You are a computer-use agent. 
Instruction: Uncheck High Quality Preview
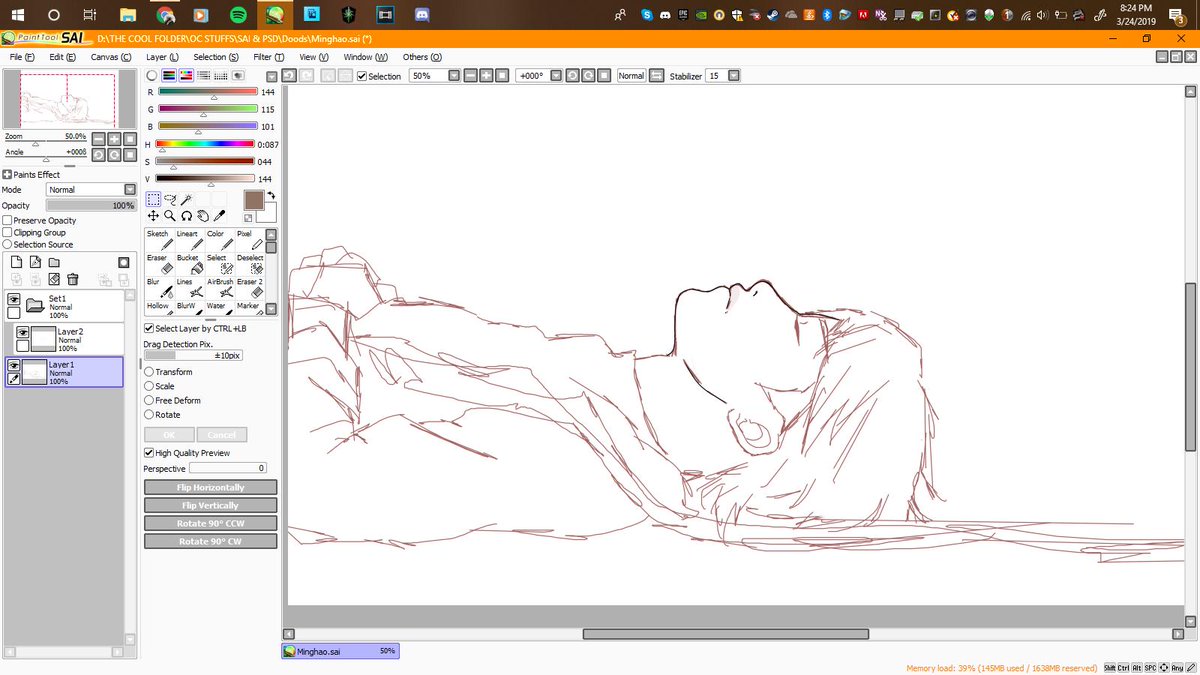(149, 453)
